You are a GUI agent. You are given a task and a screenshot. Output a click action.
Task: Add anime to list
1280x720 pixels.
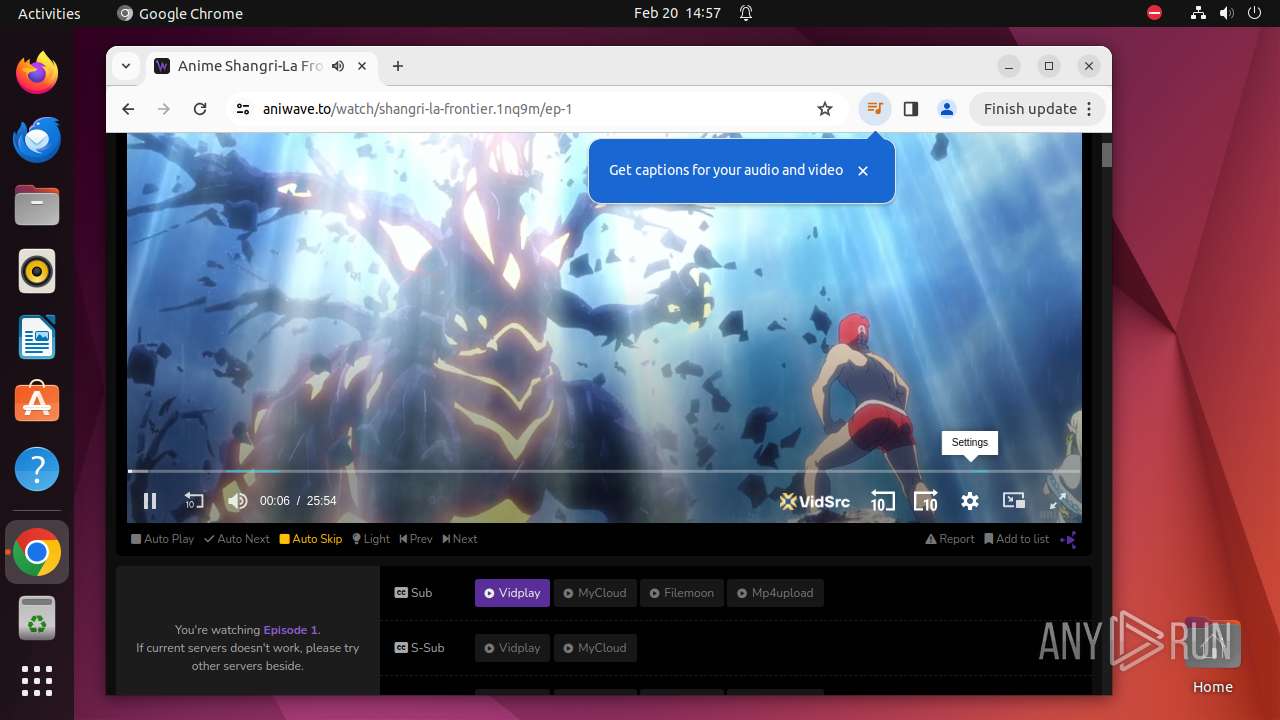pos(1017,539)
